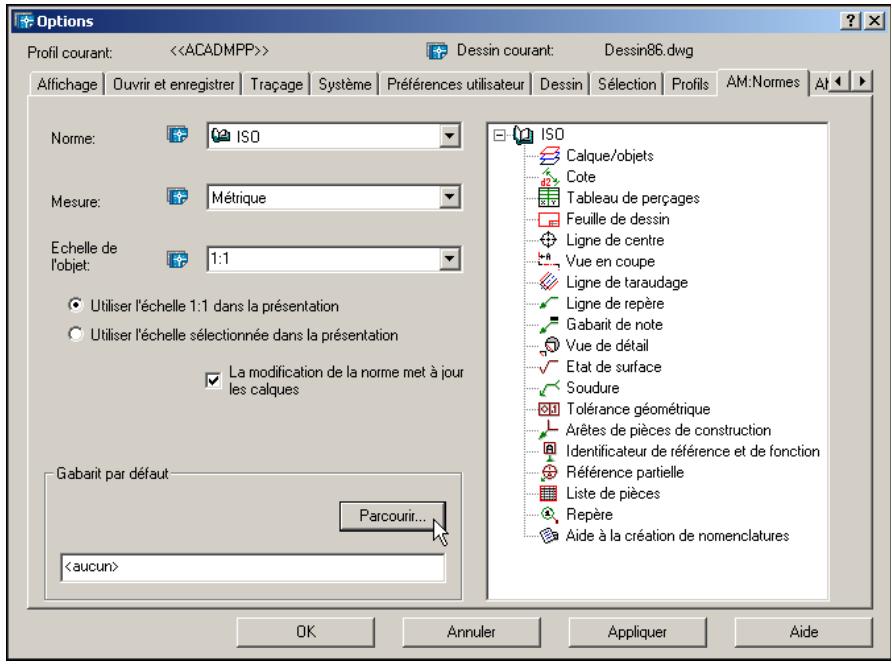Select the Repère tree item text
This screenshot has height=665, width=892.
point(589,515)
